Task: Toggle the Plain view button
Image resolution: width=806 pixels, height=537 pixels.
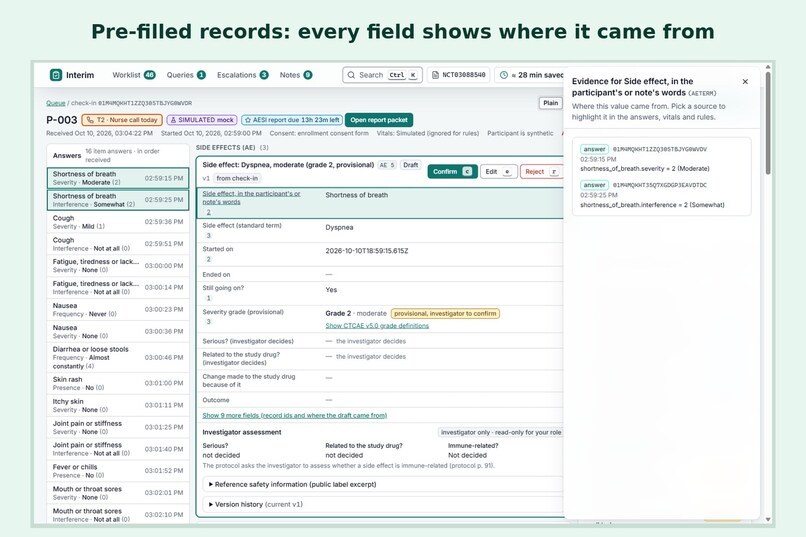Action: tap(550, 103)
